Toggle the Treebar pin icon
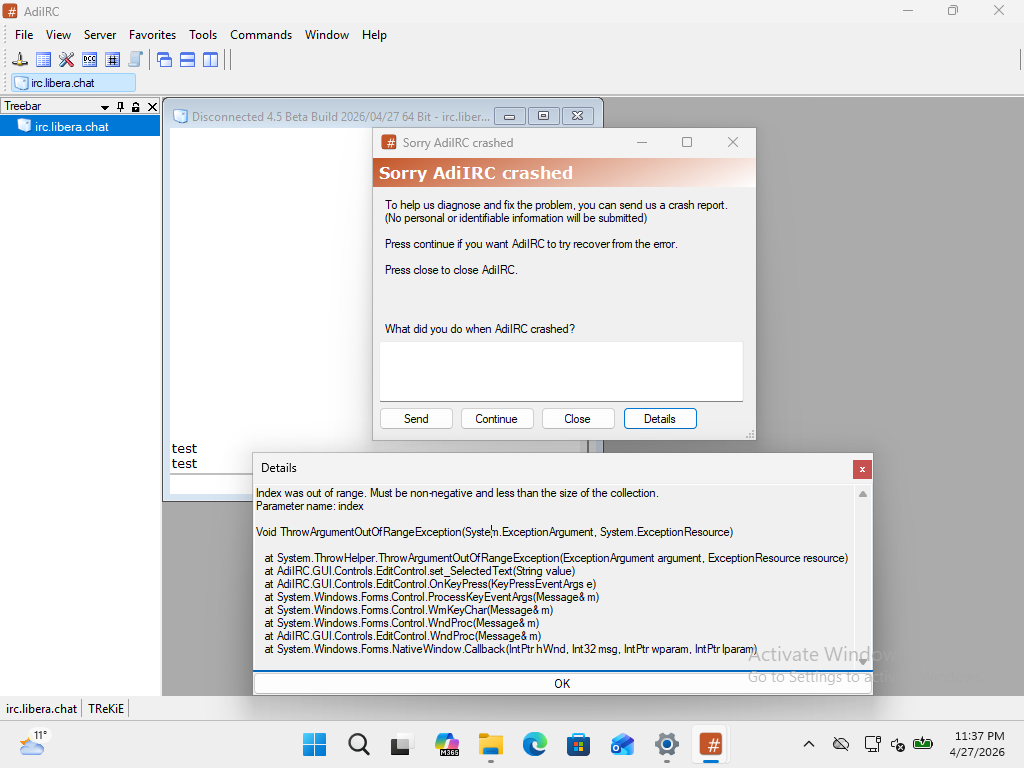This screenshot has width=1024, height=768. 121,107
